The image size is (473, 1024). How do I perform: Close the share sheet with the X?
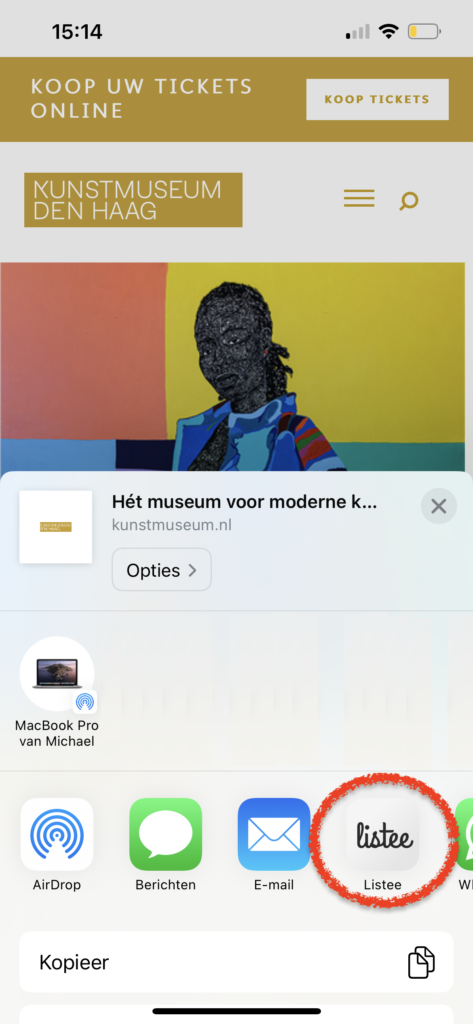click(x=438, y=506)
